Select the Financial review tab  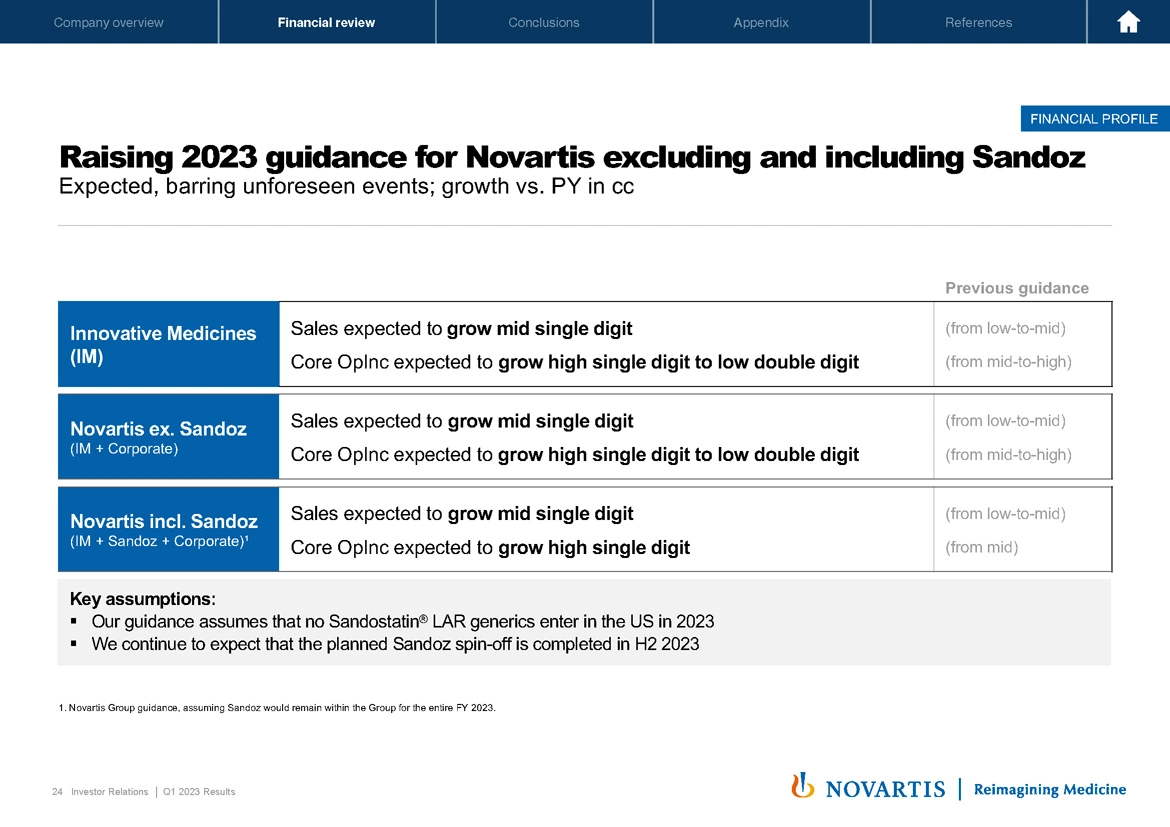[x=327, y=21]
